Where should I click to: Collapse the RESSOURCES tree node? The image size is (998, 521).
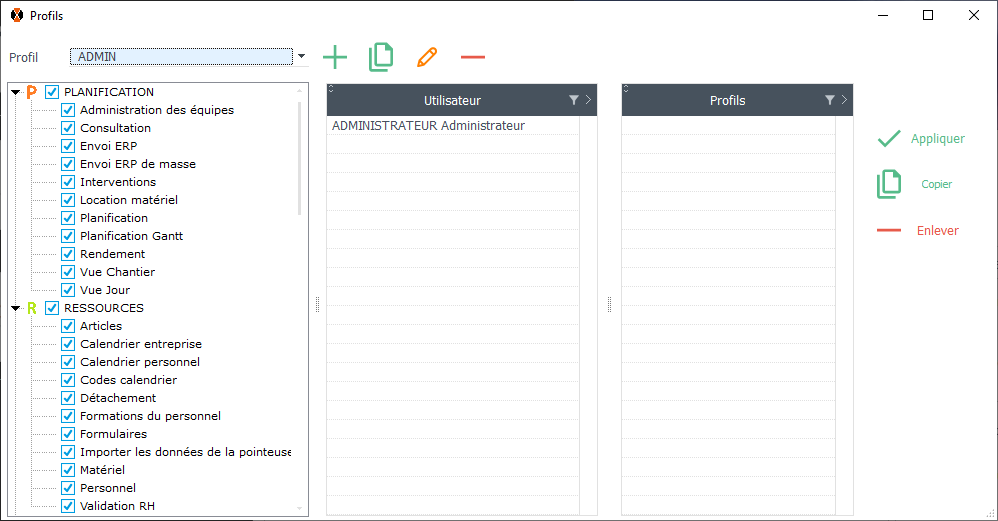click(16, 309)
